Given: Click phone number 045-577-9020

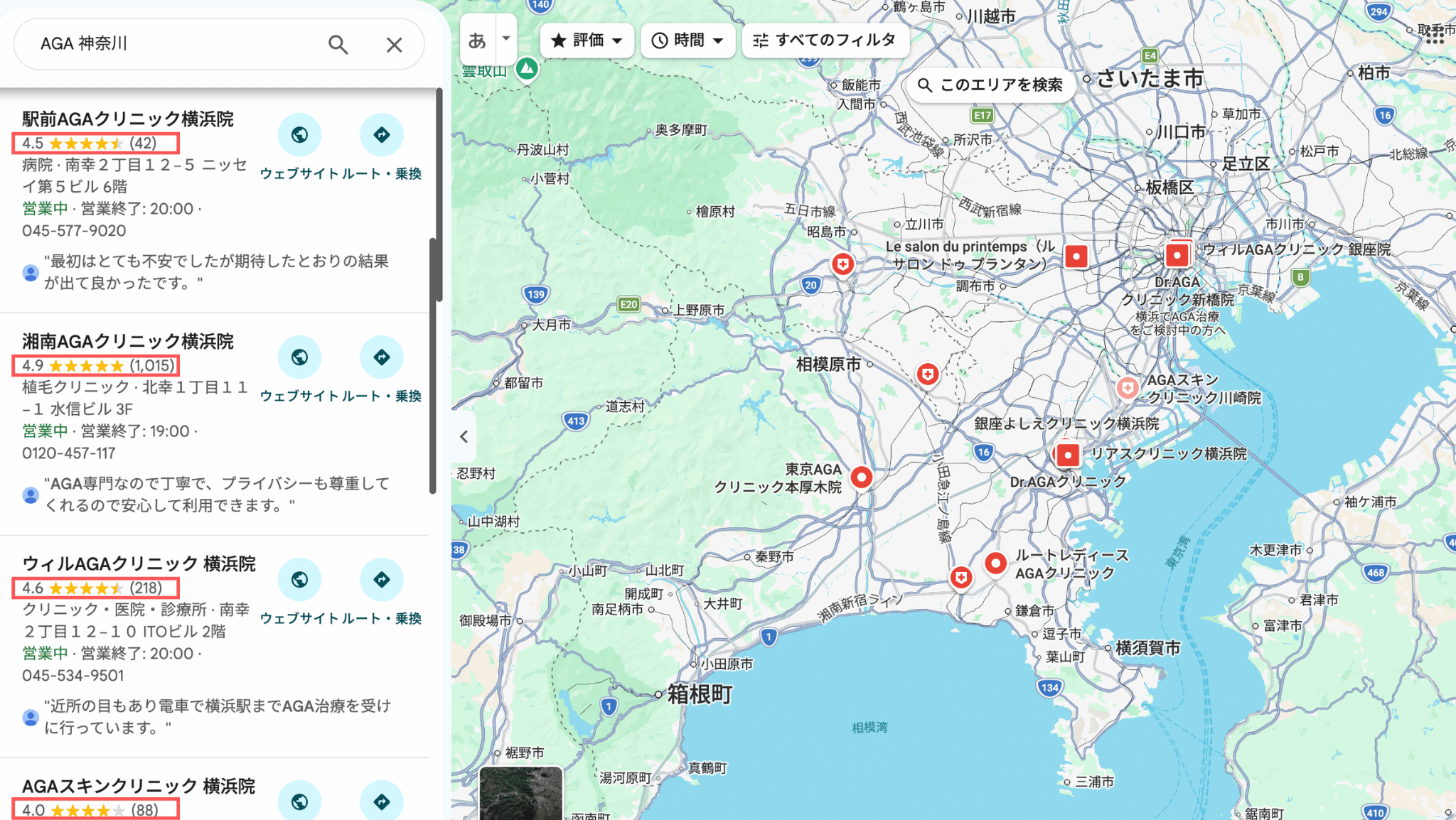Looking at the screenshot, I should coord(74,231).
